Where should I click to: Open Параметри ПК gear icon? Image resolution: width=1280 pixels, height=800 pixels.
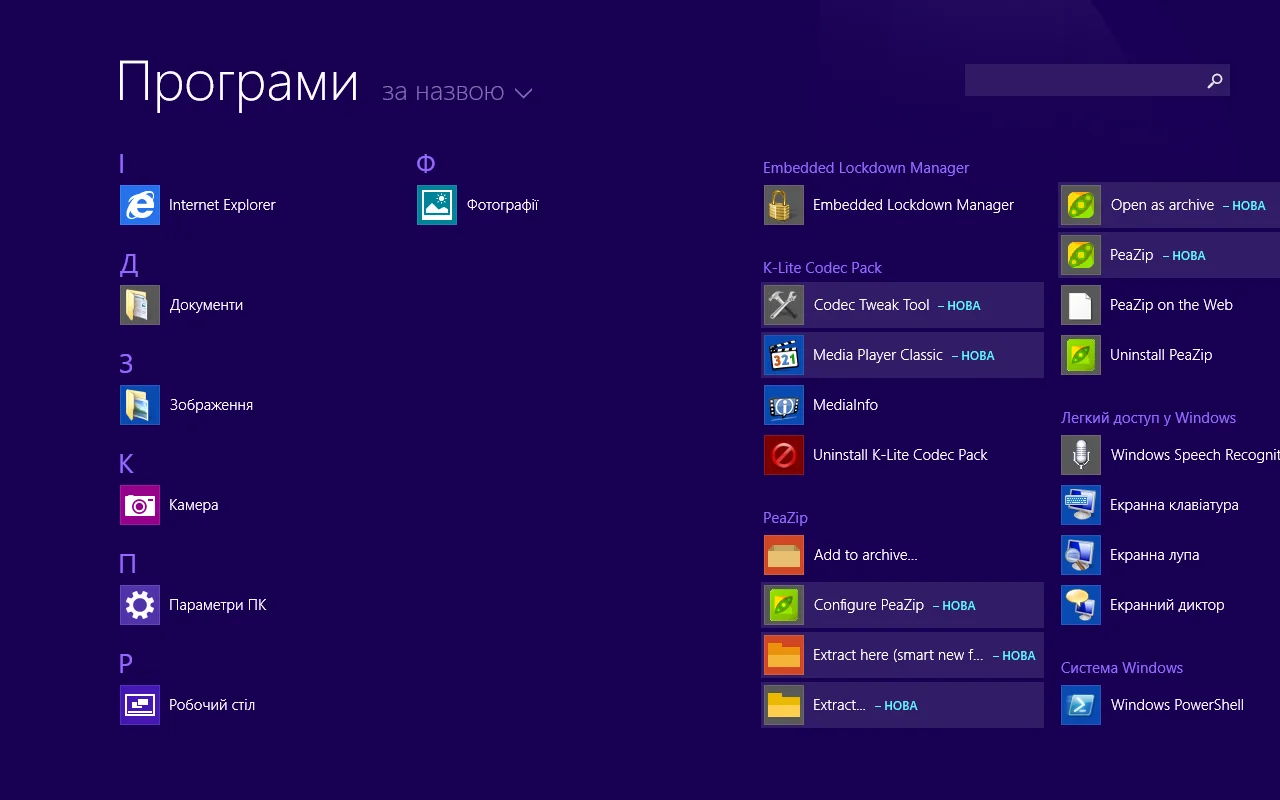(x=140, y=605)
